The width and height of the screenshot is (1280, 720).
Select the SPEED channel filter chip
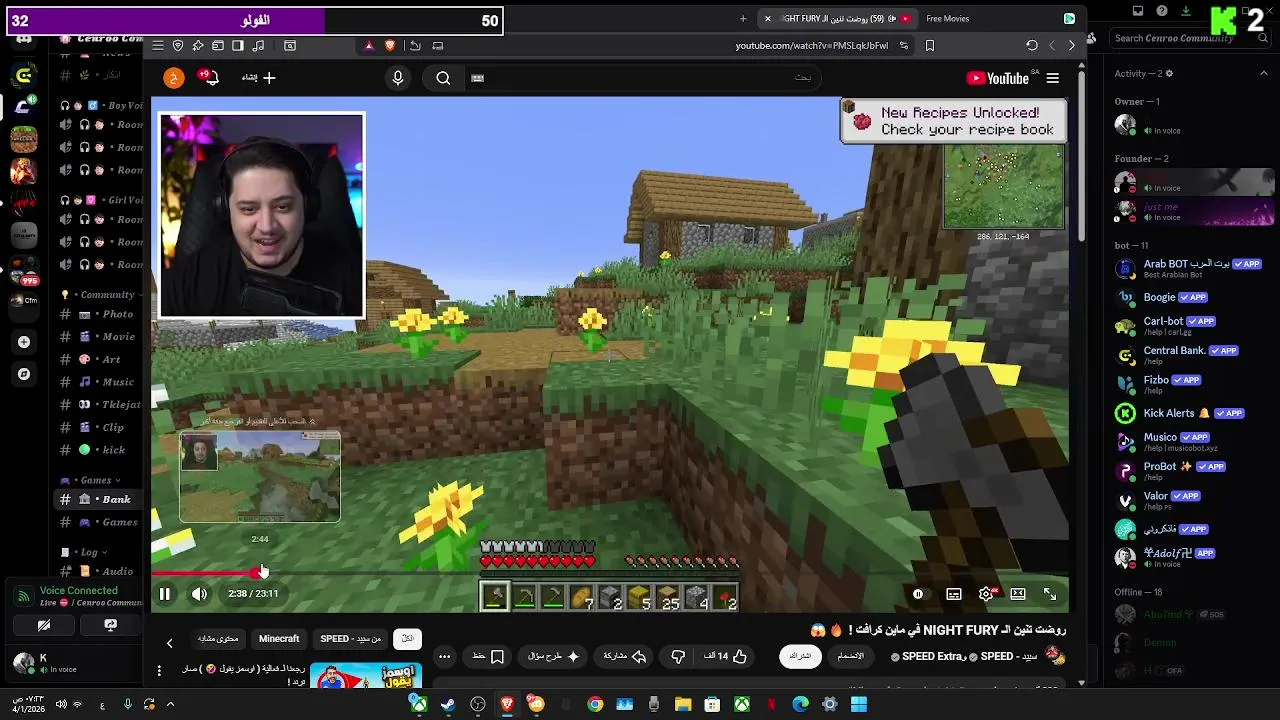[350, 639]
